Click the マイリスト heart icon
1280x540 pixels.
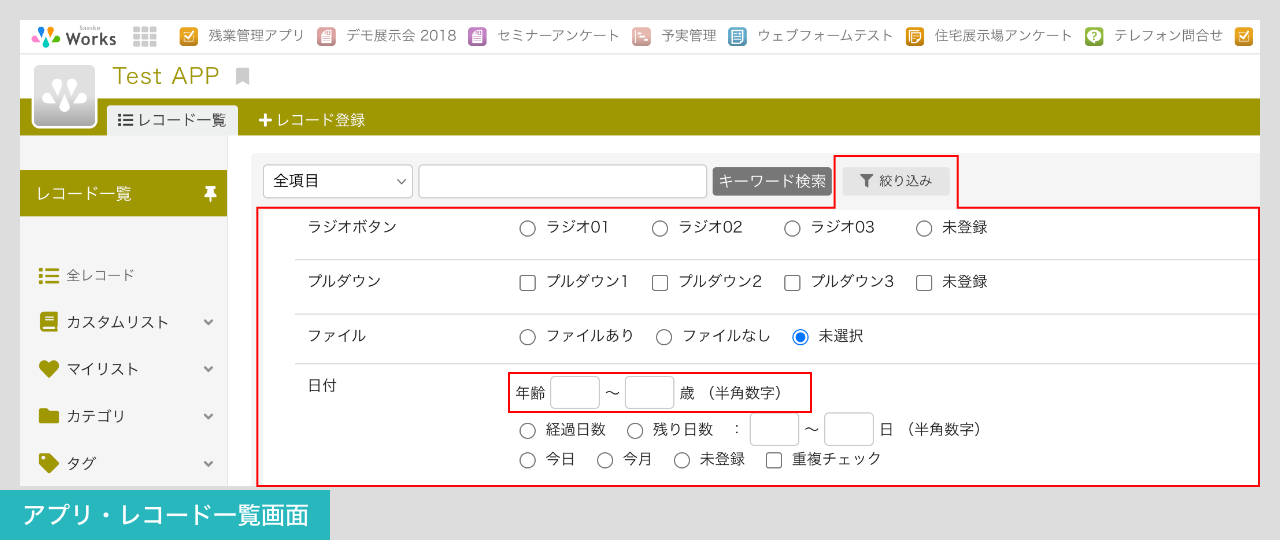point(49,369)
